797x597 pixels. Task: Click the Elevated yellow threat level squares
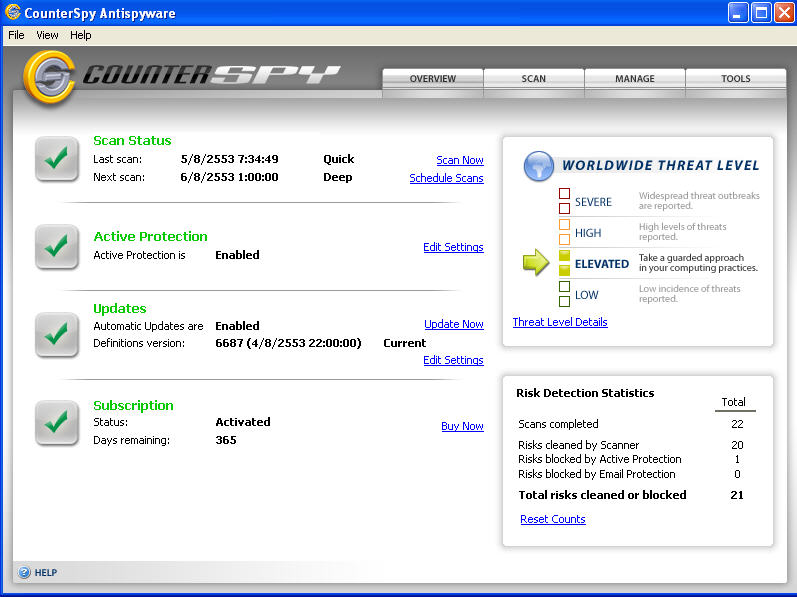tap(564, 263)
